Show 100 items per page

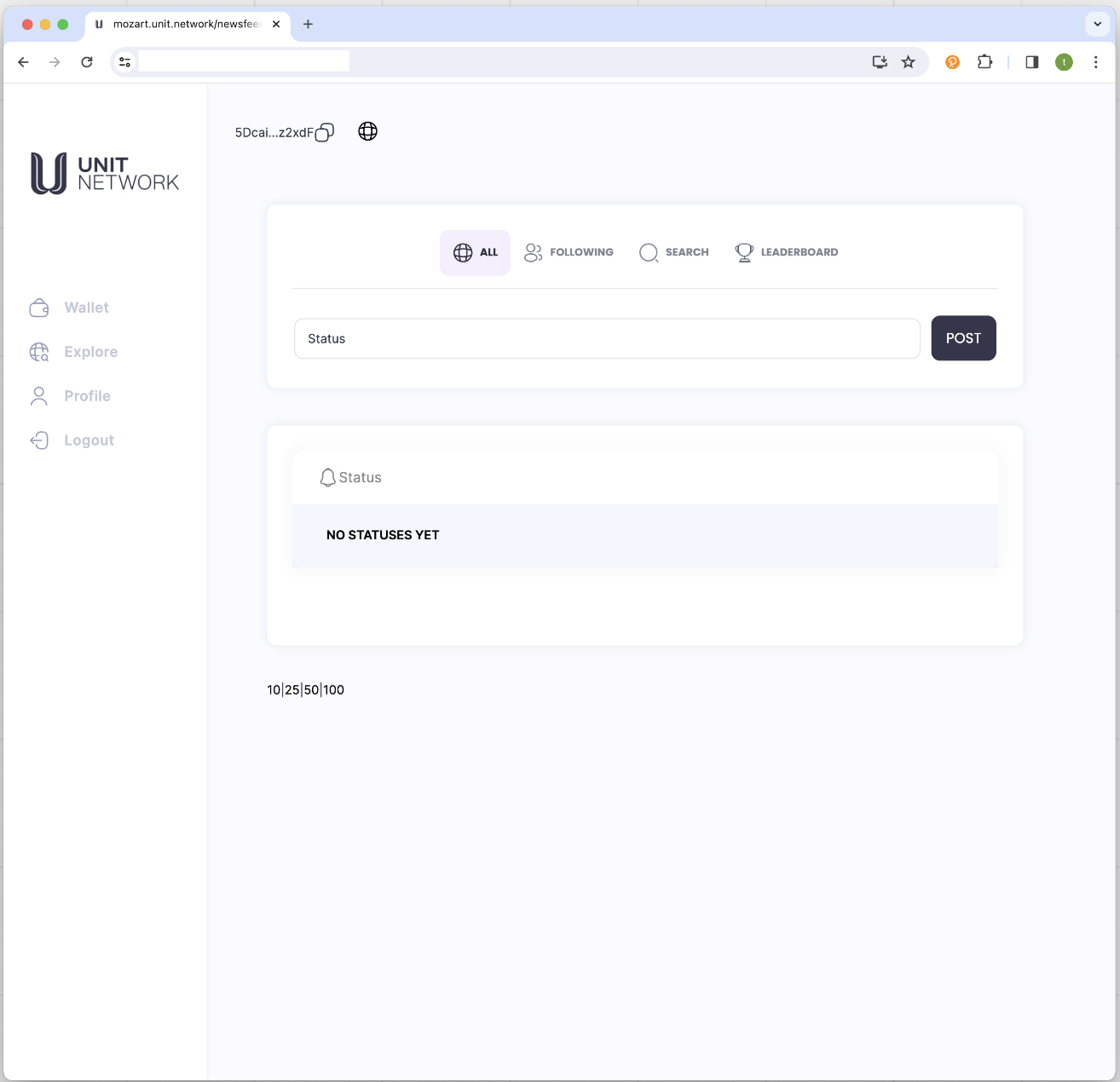tap(334, 690)
